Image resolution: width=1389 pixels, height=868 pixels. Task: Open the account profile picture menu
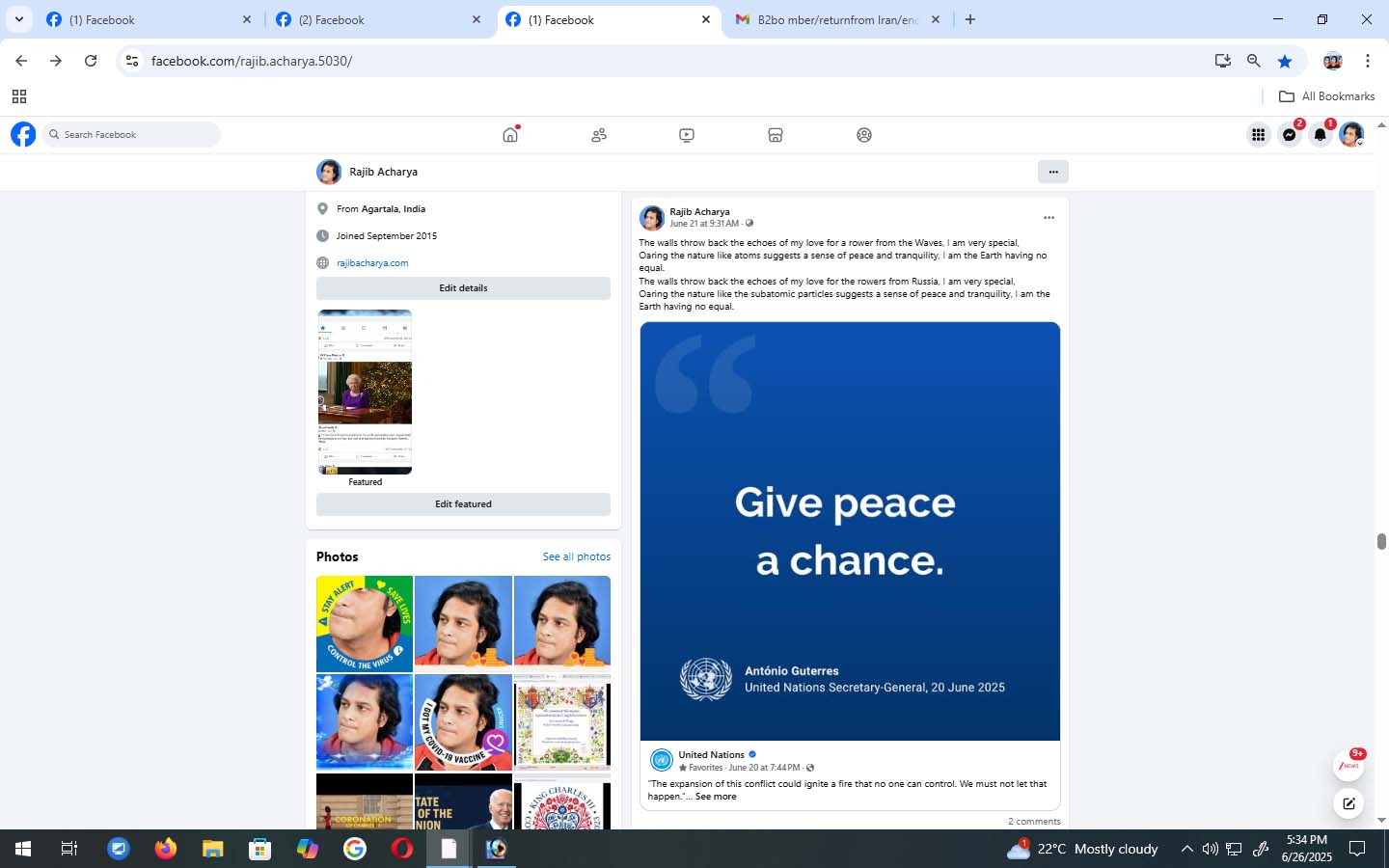pos(1351,135)
